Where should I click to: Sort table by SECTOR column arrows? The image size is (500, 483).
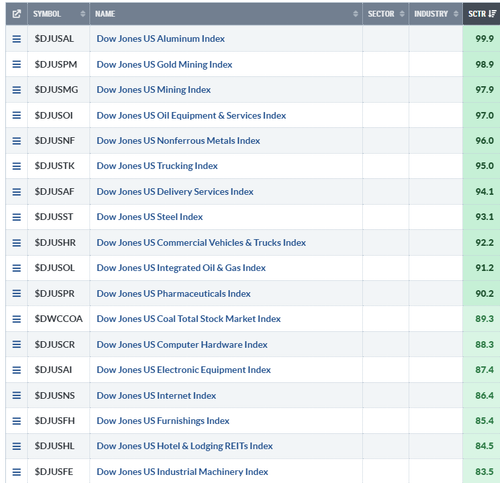pos(402,14)
